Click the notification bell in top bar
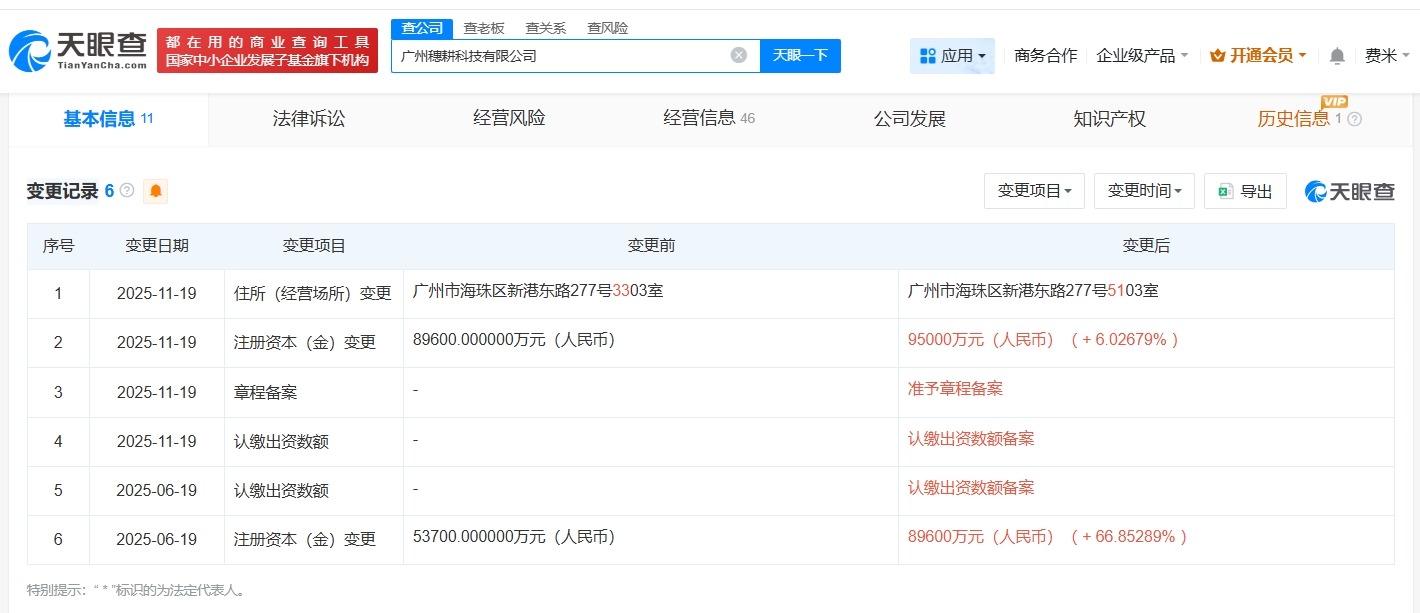1420x613 pixels. [x=1337, y=56]
